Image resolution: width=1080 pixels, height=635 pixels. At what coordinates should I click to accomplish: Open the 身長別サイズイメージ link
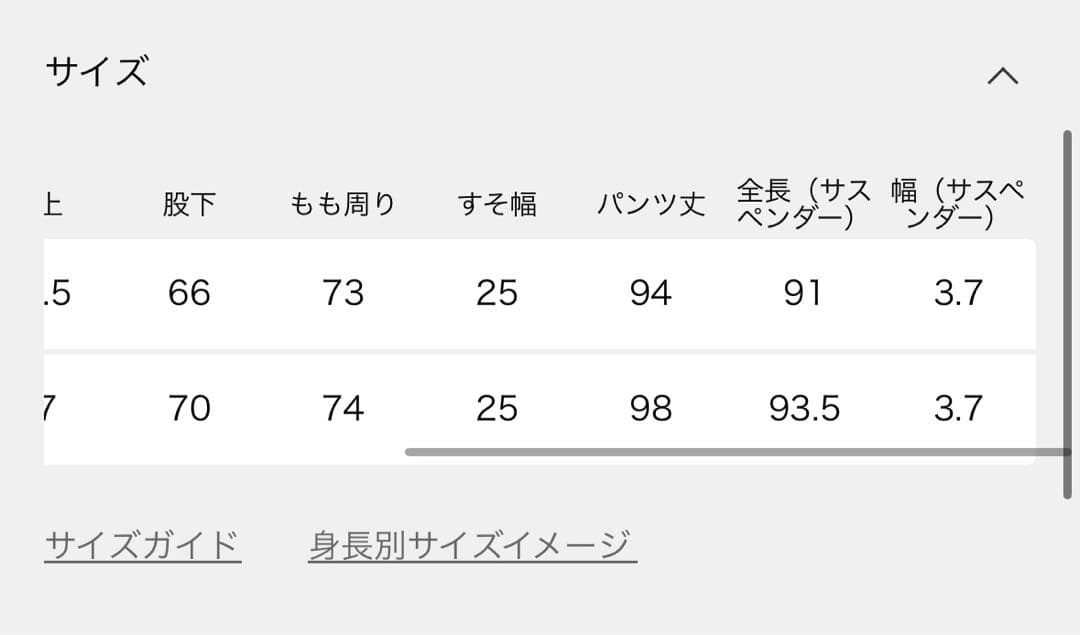[x=472, y=545]
